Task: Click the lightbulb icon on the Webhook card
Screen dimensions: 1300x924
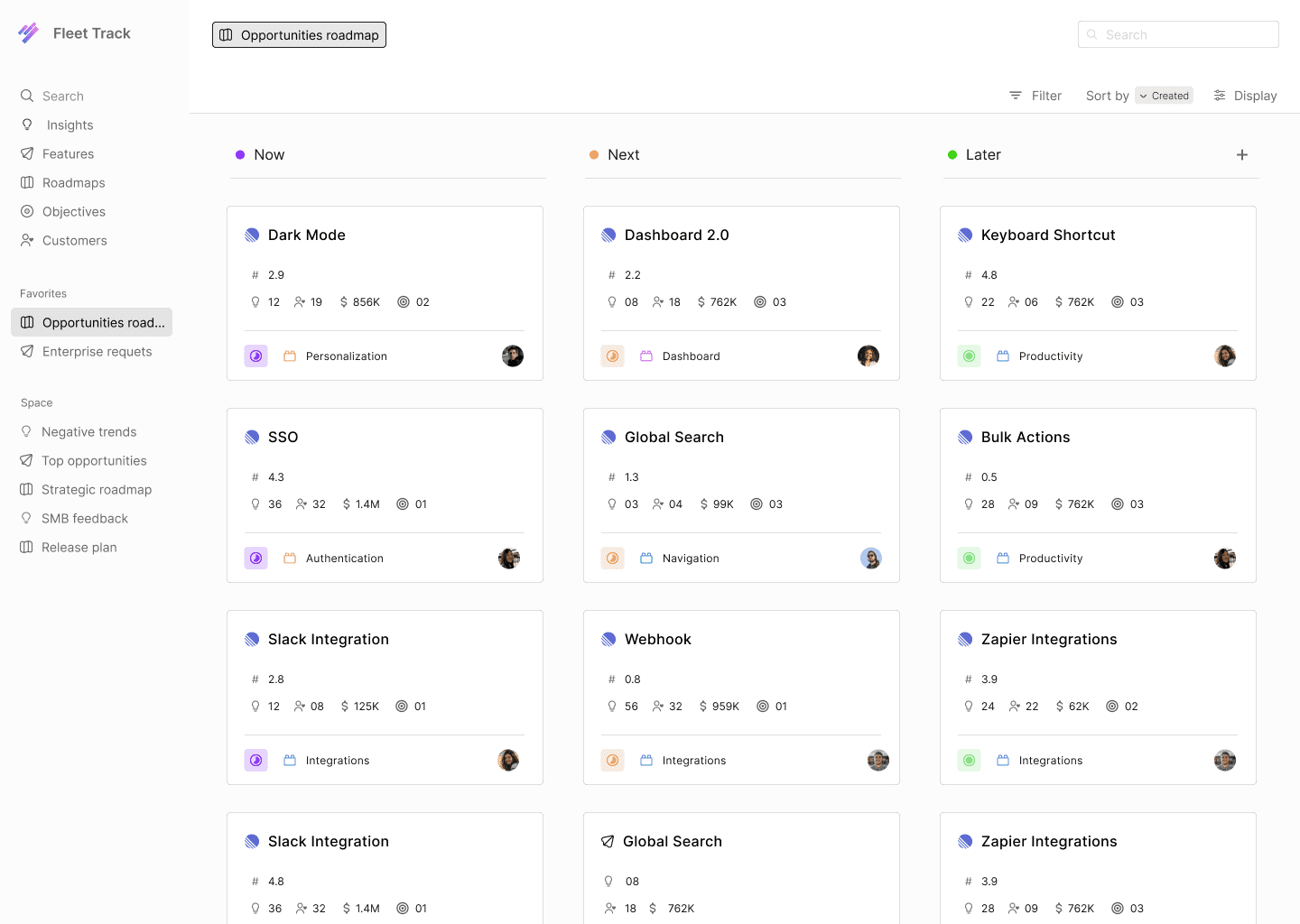Action: click(x=612, y=707)
